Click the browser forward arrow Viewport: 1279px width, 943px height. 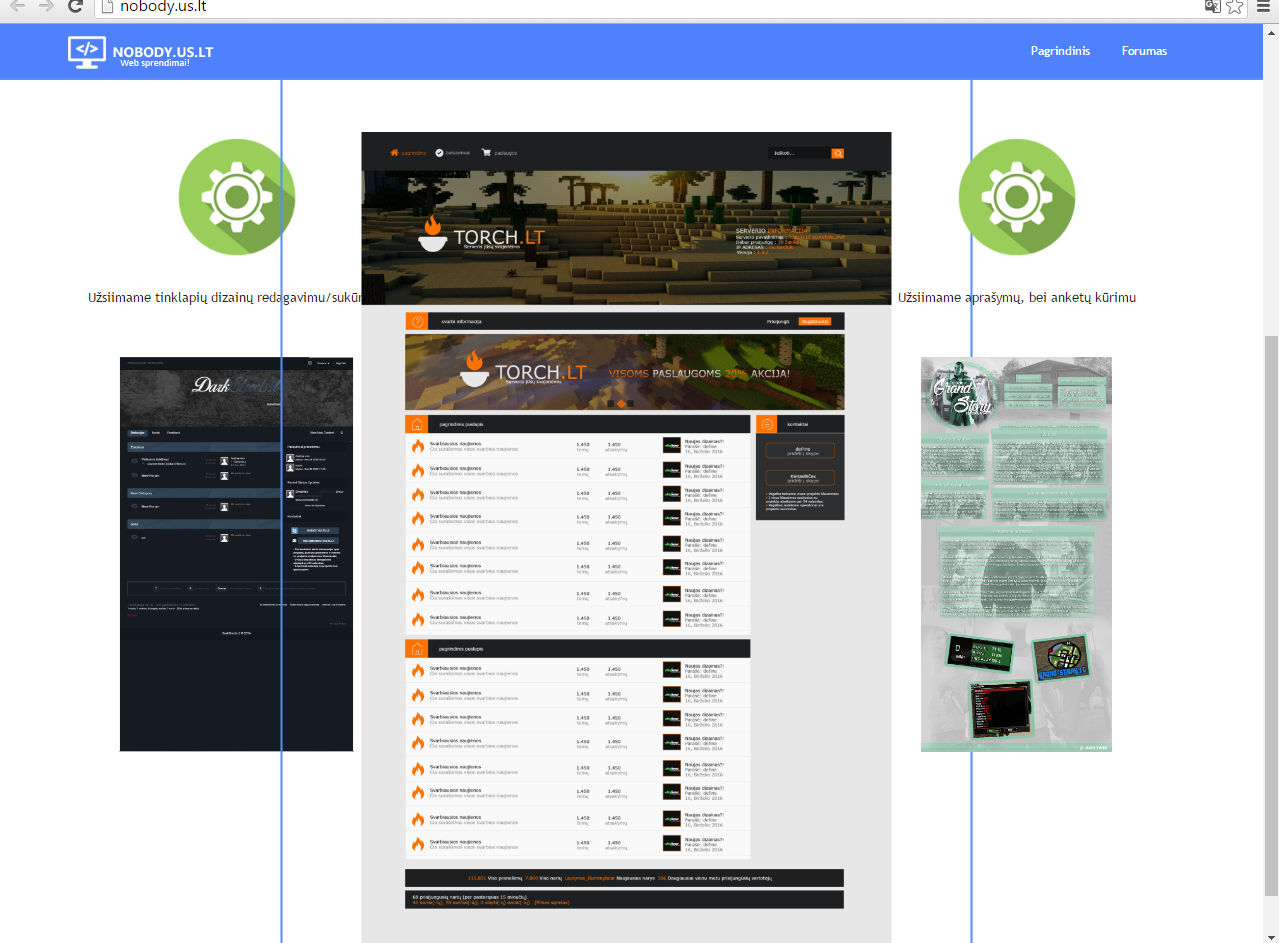pyautogui.click(x=46, y=6)
